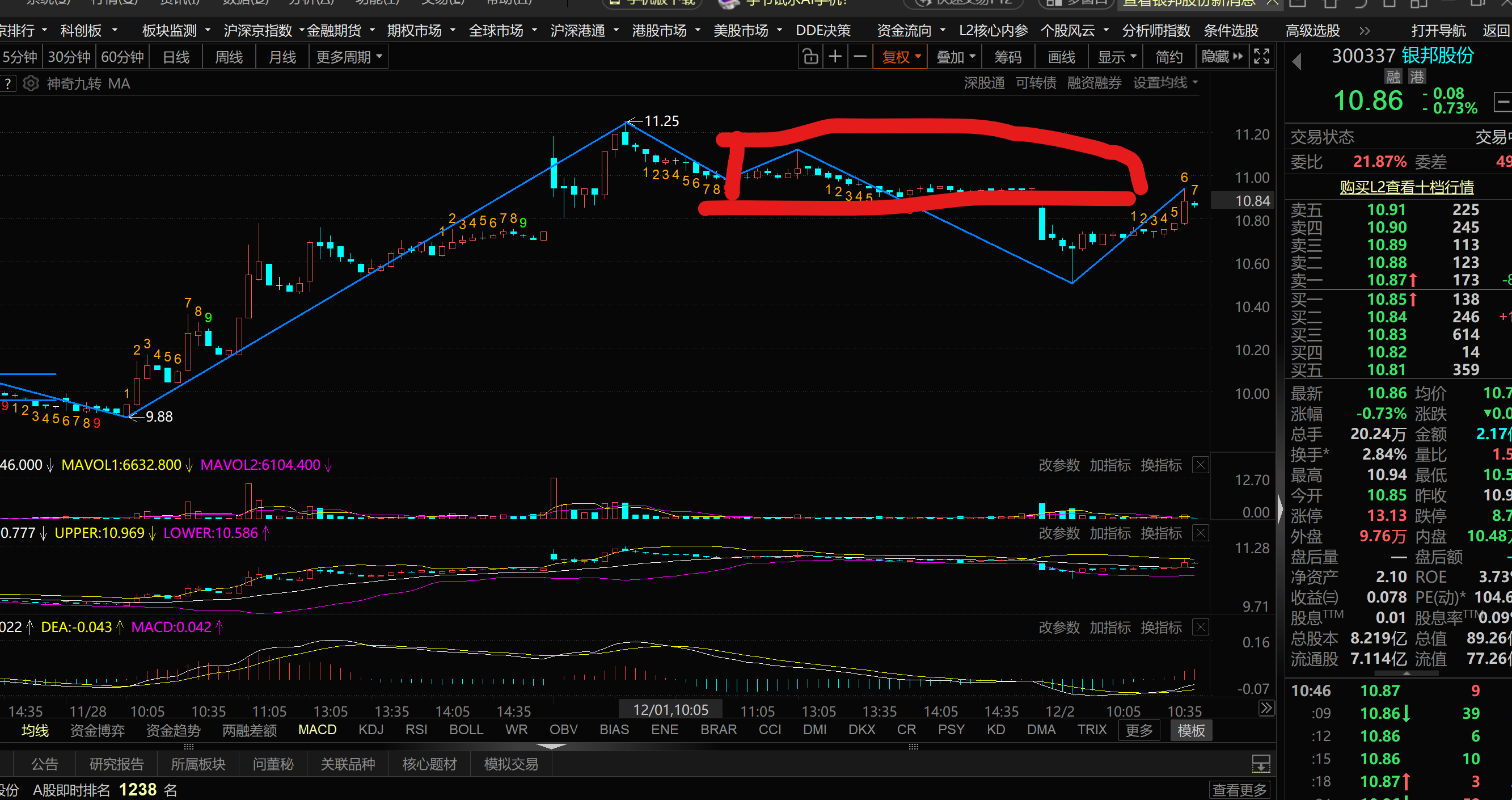Enter fullscreen chart via expand arrows icon
The height and width of the screenshot is (800, 1512).
(1261, 57)
